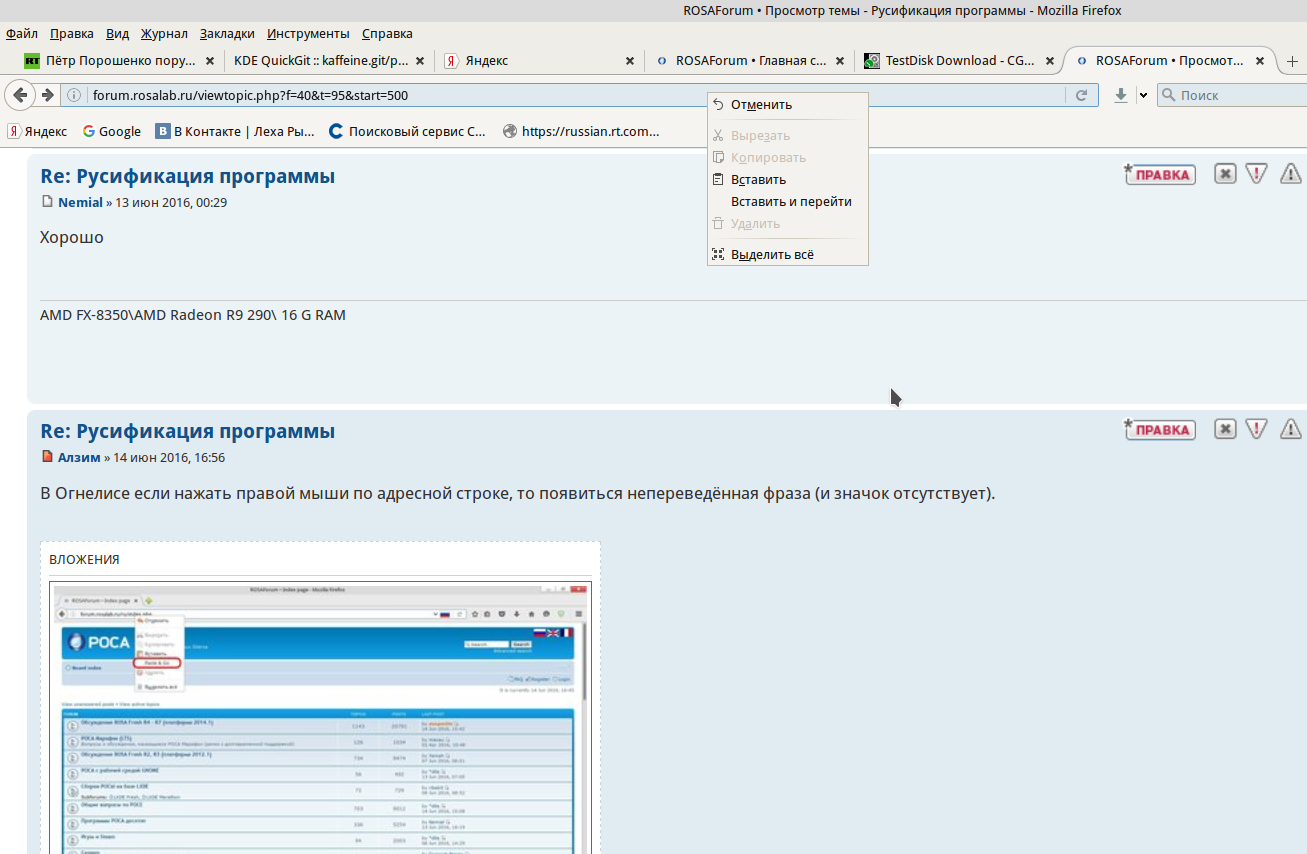This screenshot has width=1307, height=854.
Task: Click the Forward navigation arrow
Action: click(x=47, y=95)
